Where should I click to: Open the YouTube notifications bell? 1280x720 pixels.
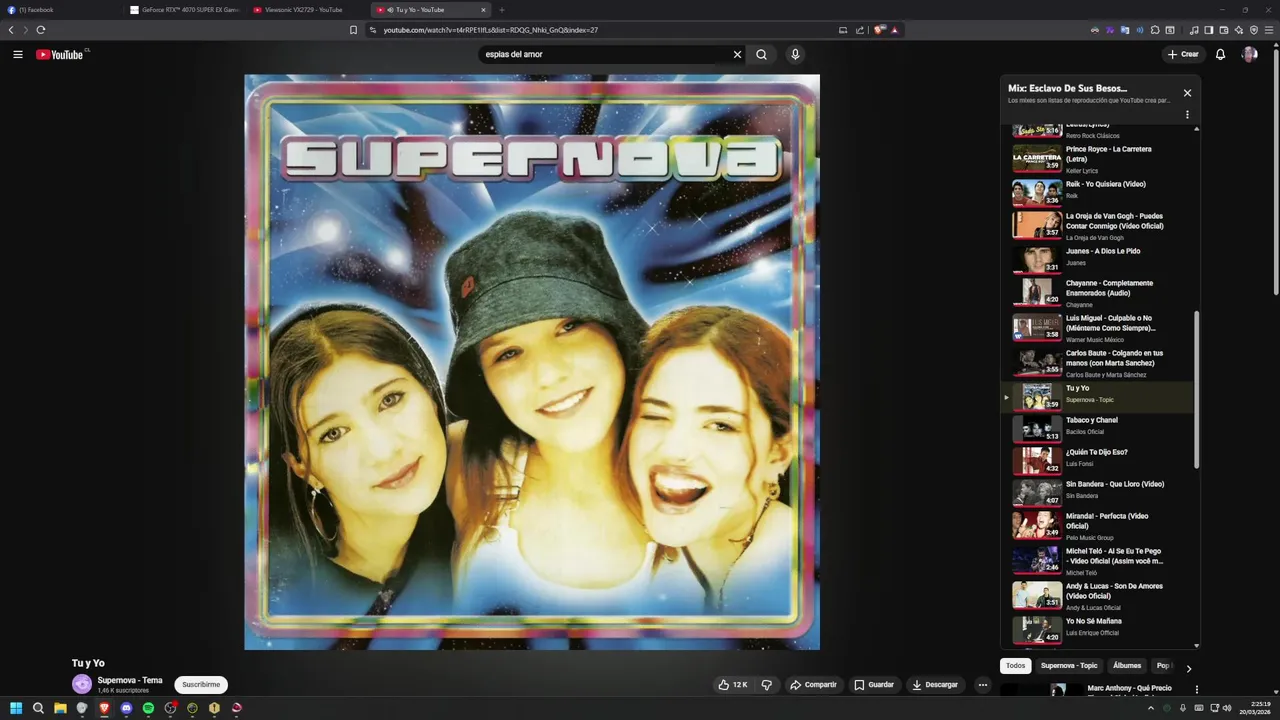(1220, 54)
